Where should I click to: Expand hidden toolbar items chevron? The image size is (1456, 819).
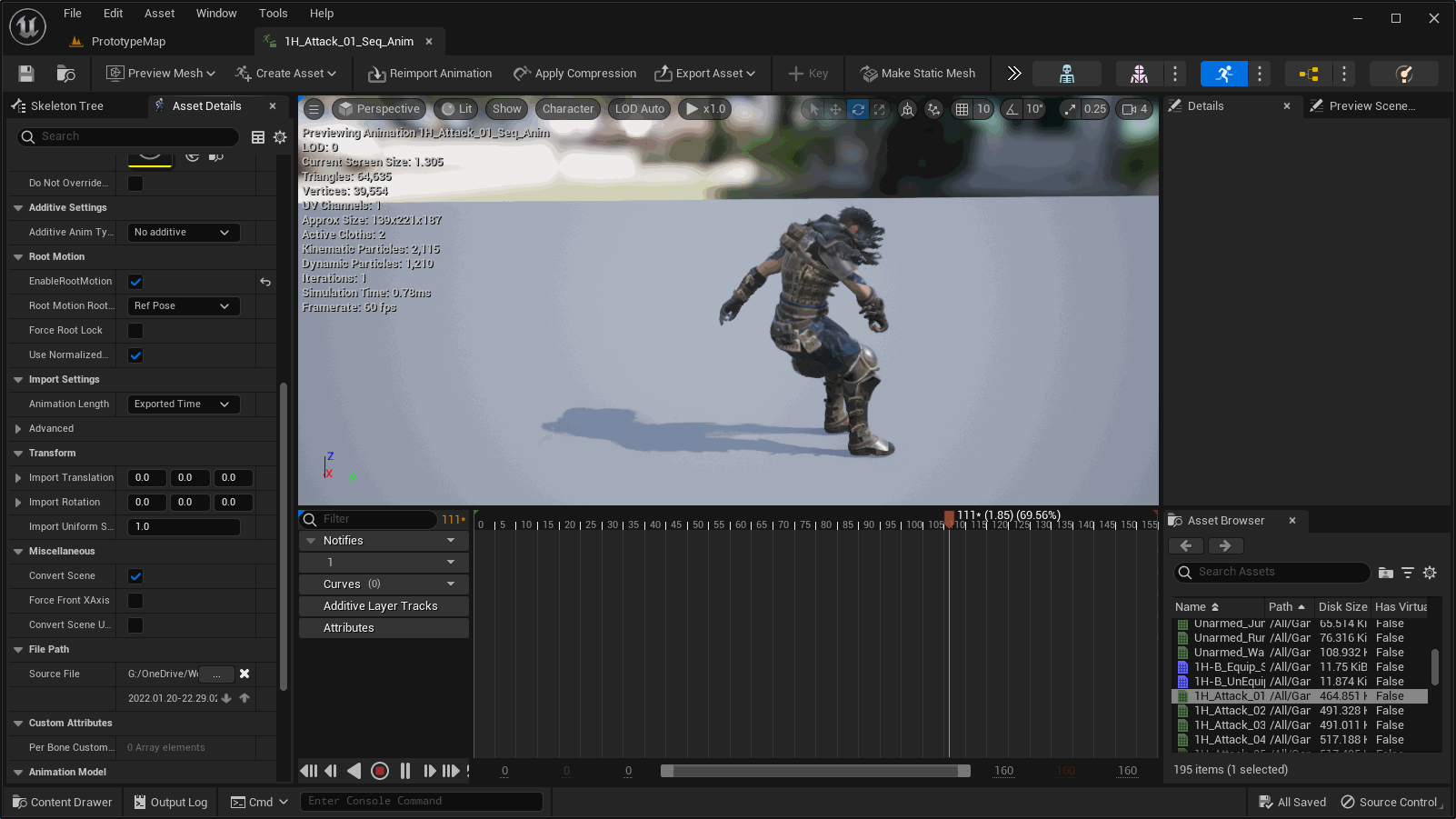pos(1014,74)
